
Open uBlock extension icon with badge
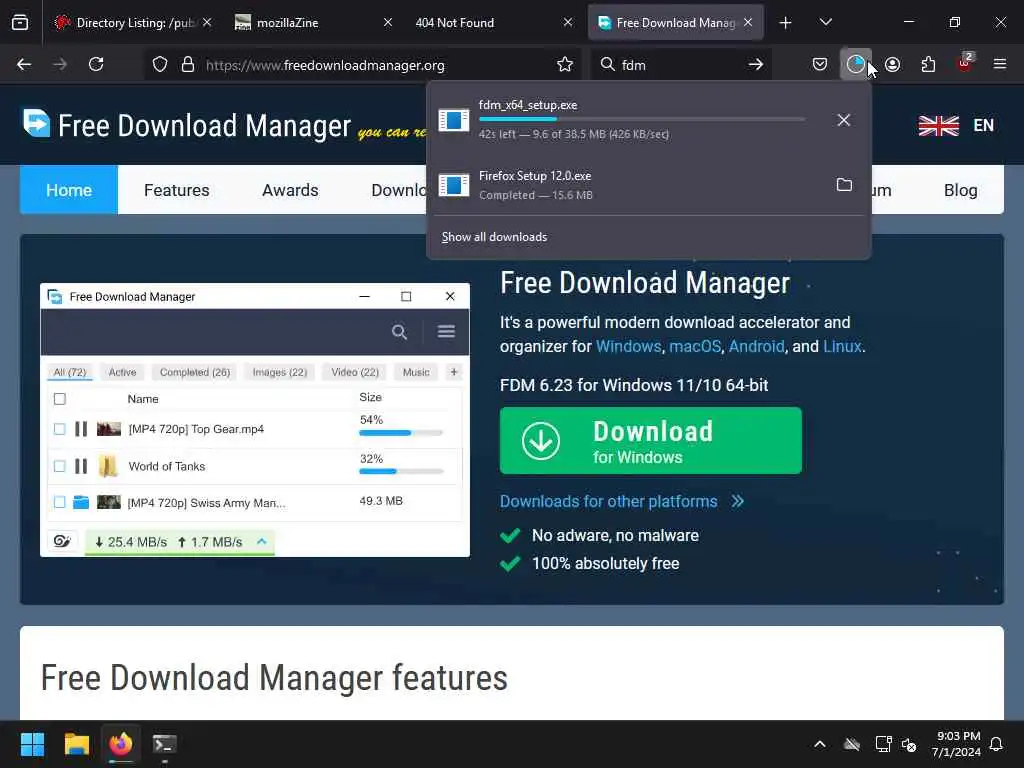(x=965, y=63)
